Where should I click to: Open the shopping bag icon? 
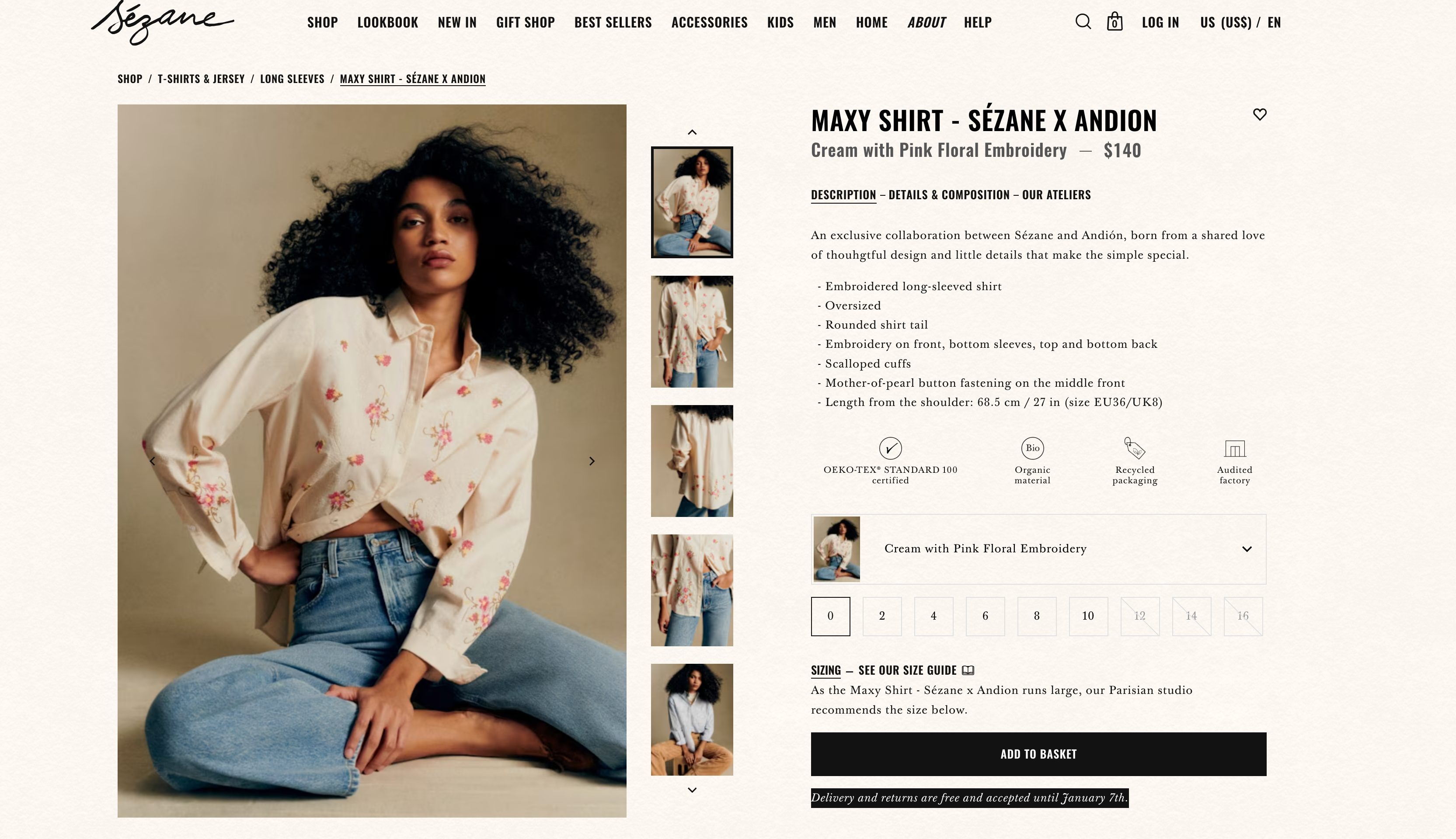coord(1114,22)
